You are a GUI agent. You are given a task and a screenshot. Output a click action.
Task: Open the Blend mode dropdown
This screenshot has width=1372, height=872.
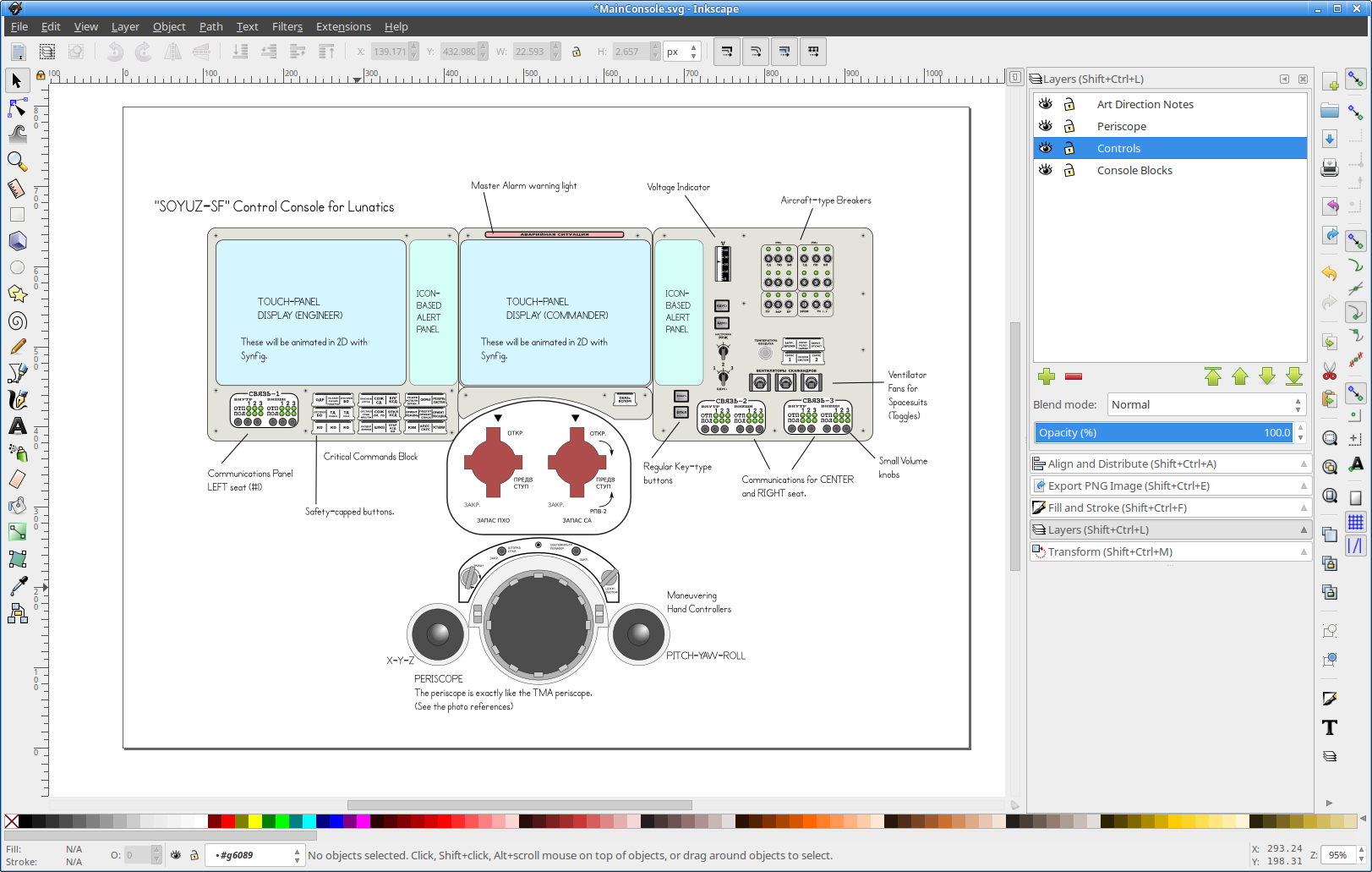point(1205,405)
